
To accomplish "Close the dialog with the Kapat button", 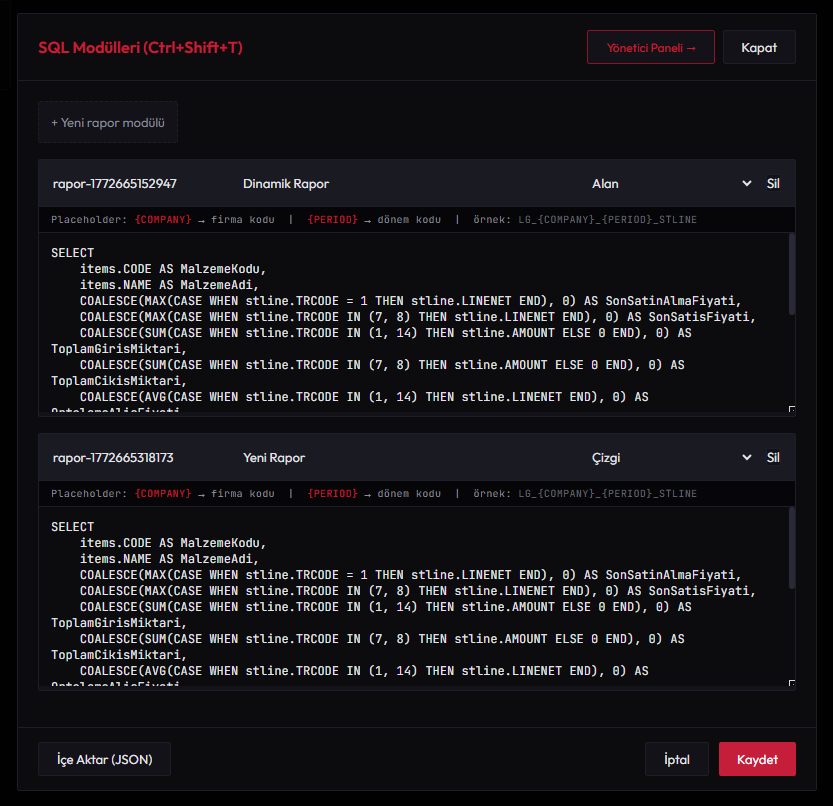I will (x=759, y=46).
